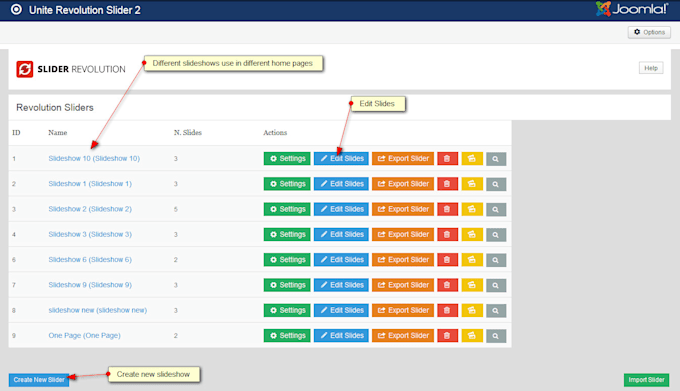Preview the slideshow new slider
The width and height of the screenshot is (680, 391).
(496, 310)
